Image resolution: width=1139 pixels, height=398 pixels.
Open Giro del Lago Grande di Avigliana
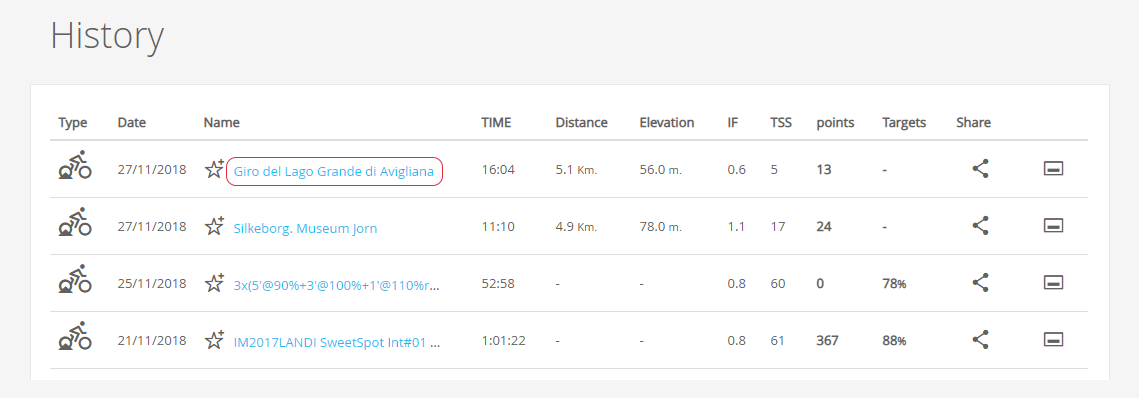point(334,171)
